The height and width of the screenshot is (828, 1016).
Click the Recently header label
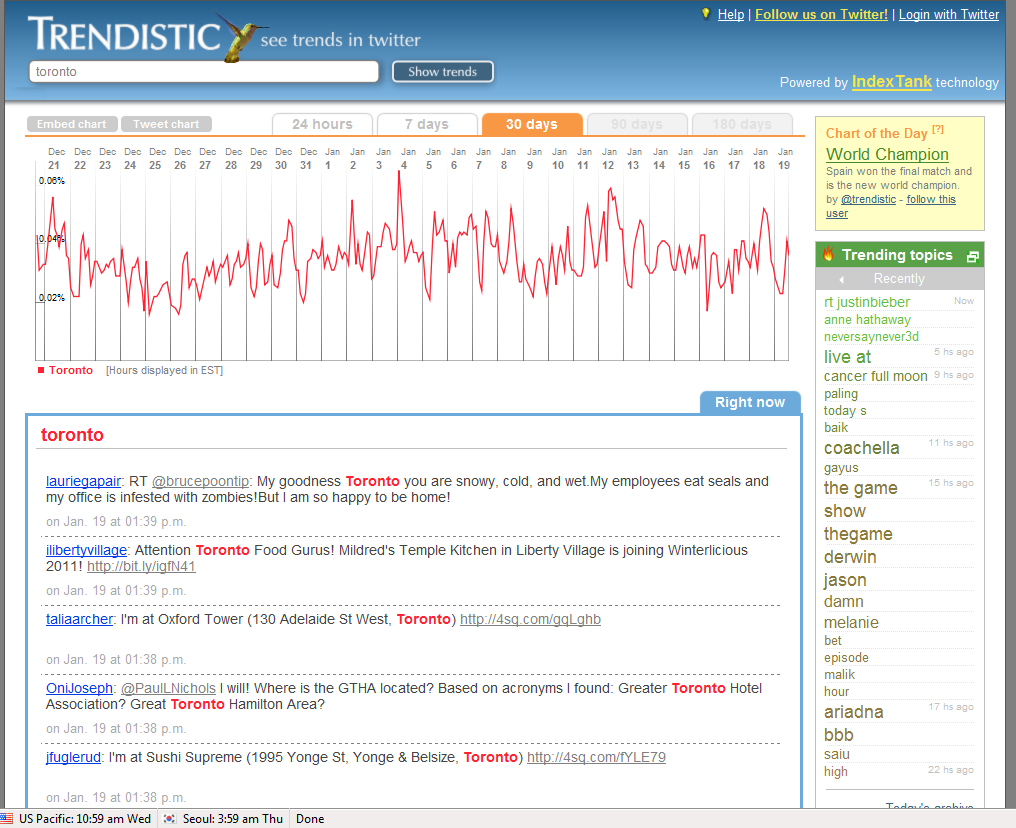click(899, 279)
